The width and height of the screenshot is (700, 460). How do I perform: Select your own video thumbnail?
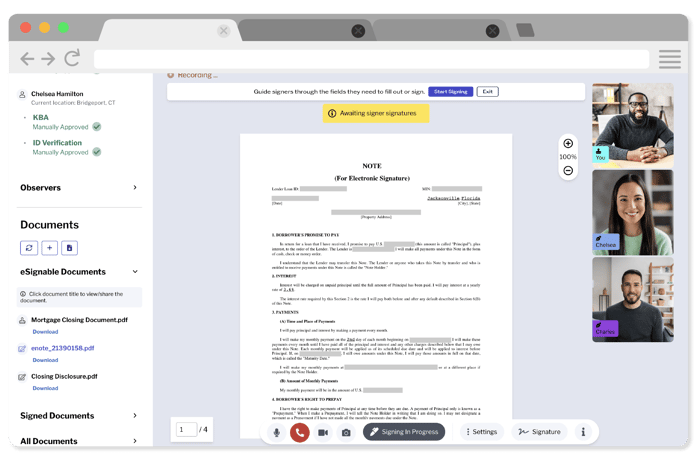click(633, 125)
